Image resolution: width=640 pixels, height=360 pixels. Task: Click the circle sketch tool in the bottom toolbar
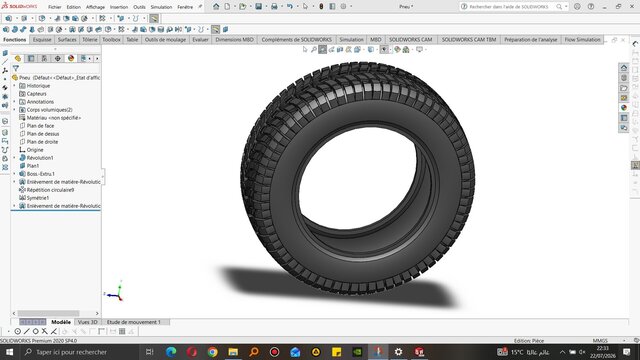pyautogui.click(x=18, y=331)
